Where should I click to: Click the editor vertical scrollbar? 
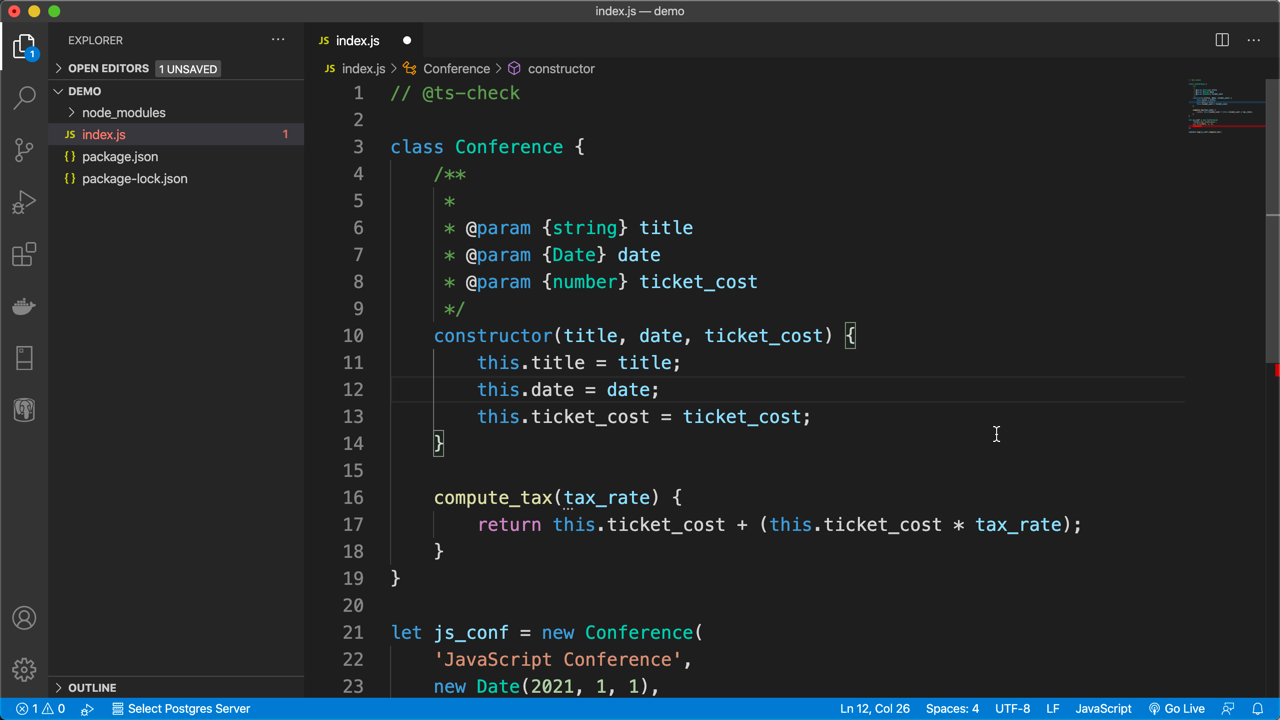tap(1273, 220)
